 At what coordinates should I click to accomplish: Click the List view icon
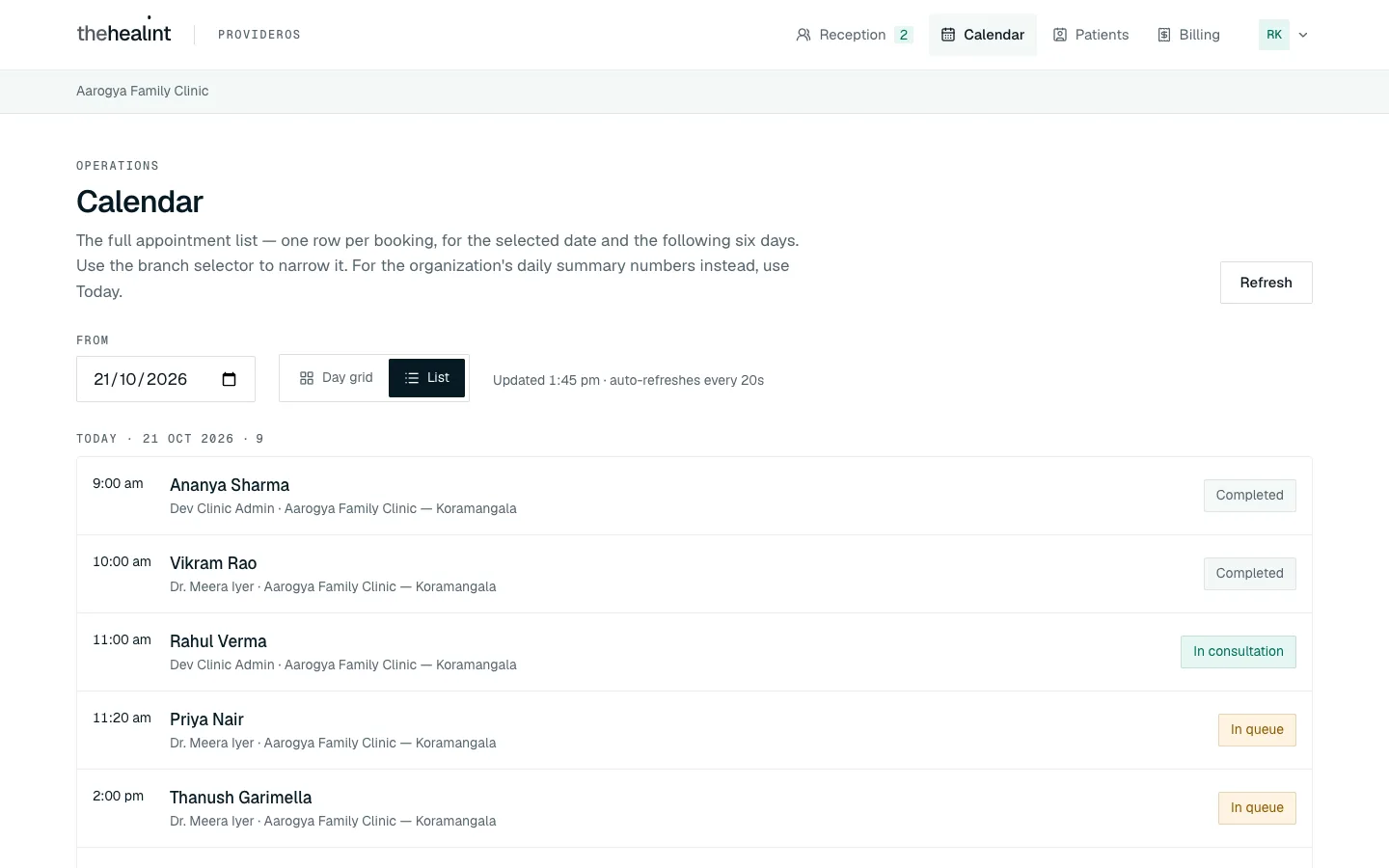412,378
